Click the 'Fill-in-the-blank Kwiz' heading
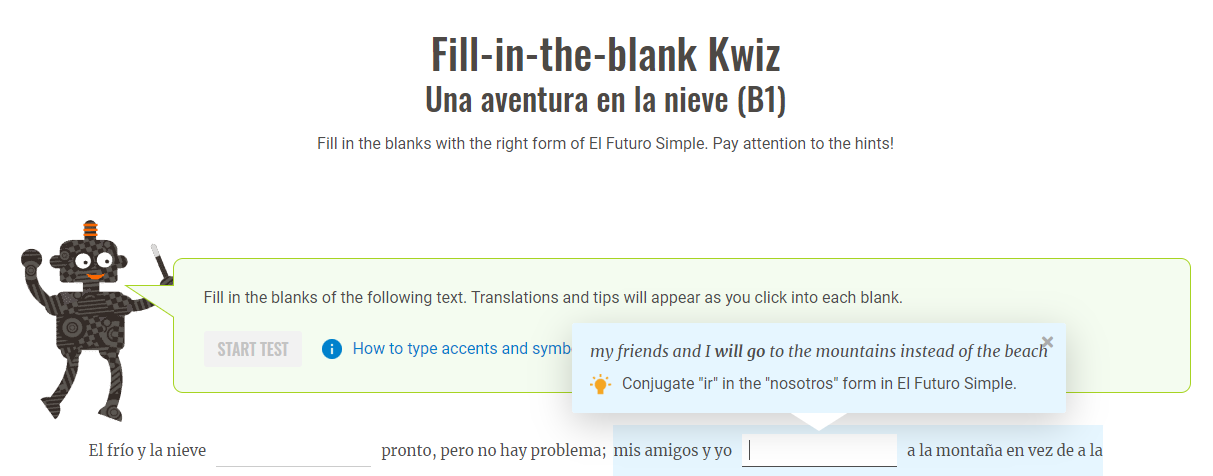The height and width of the screenshot is (476, 1213). (606, 54)
